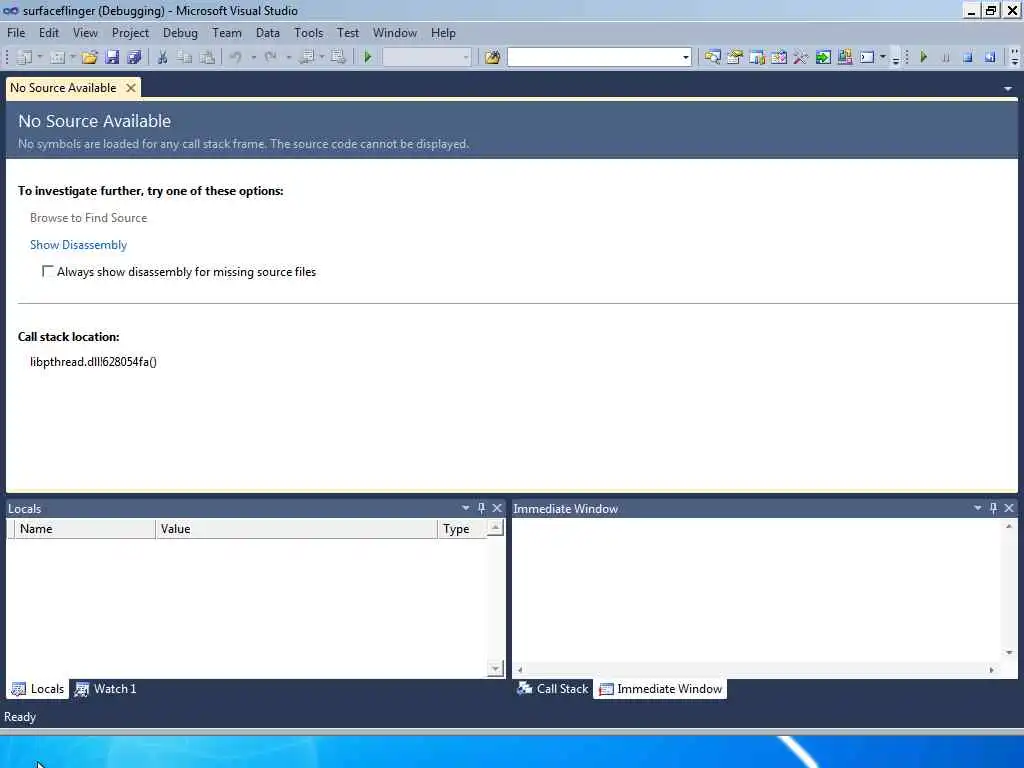Click the Navigate Forward icon
Image resolution: width=1024 pixels, height=768 pixels.
coord(338,57)
